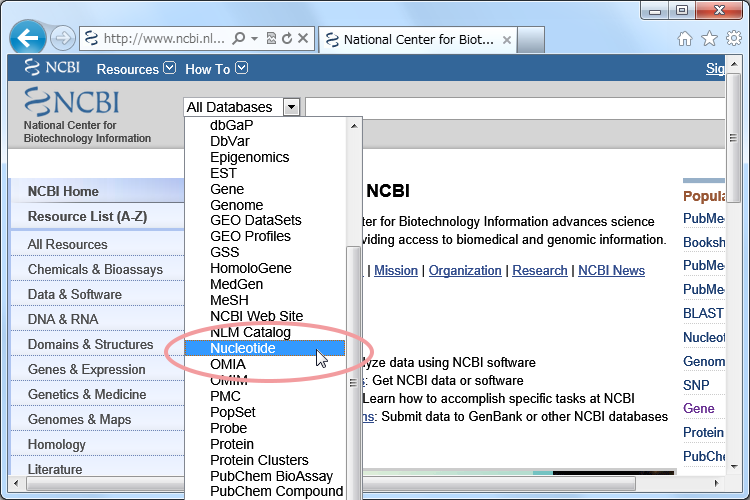The height and width of the screenshot is (500, 750).
Task: Click the All Databases dropdown arrow
Action: click(291, 107)
